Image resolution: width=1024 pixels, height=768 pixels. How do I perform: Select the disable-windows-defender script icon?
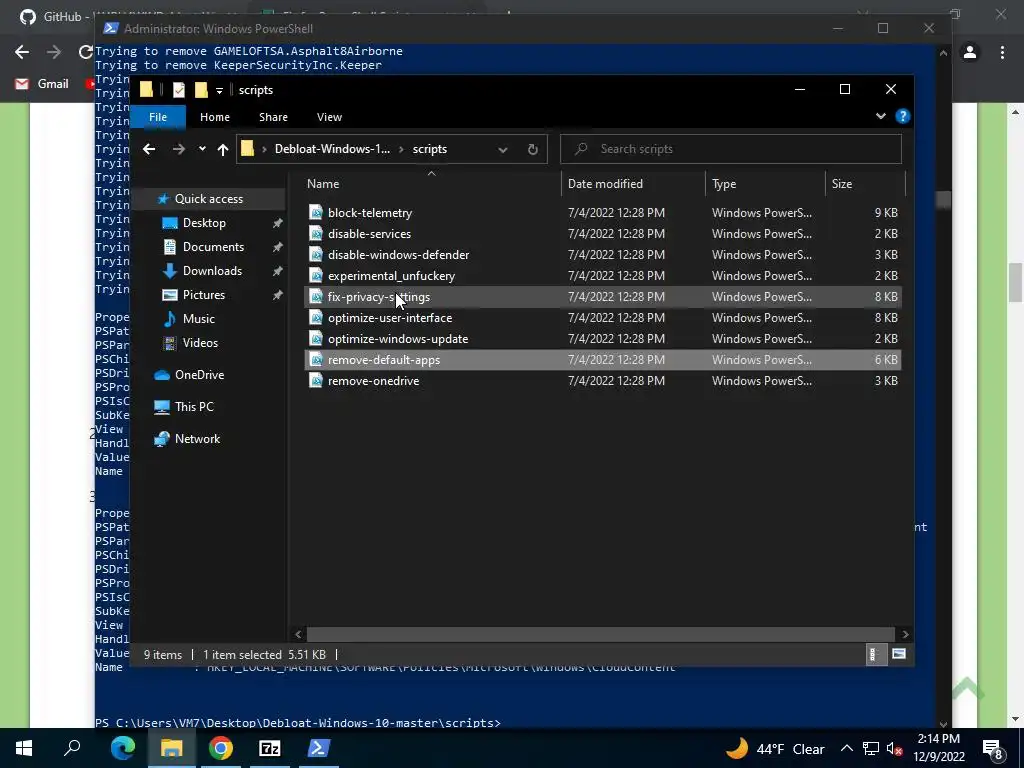point(316,254)
